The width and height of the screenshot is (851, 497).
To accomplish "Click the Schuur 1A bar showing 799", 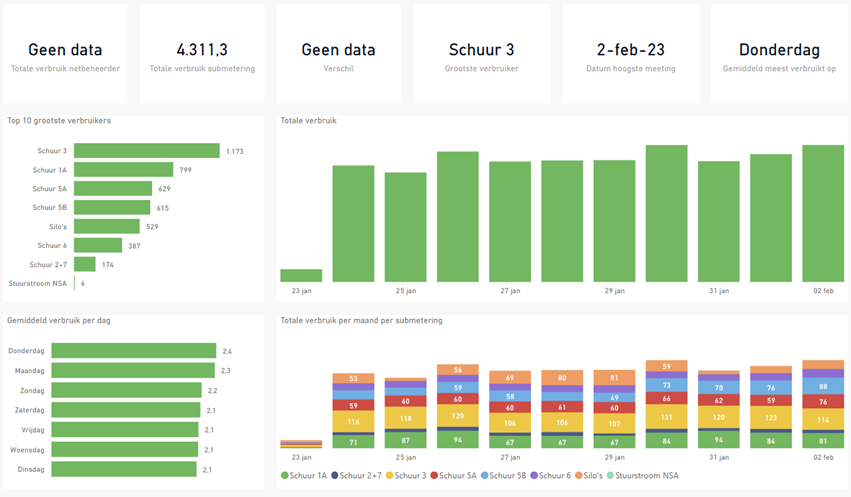I will [x=124, y=170].
